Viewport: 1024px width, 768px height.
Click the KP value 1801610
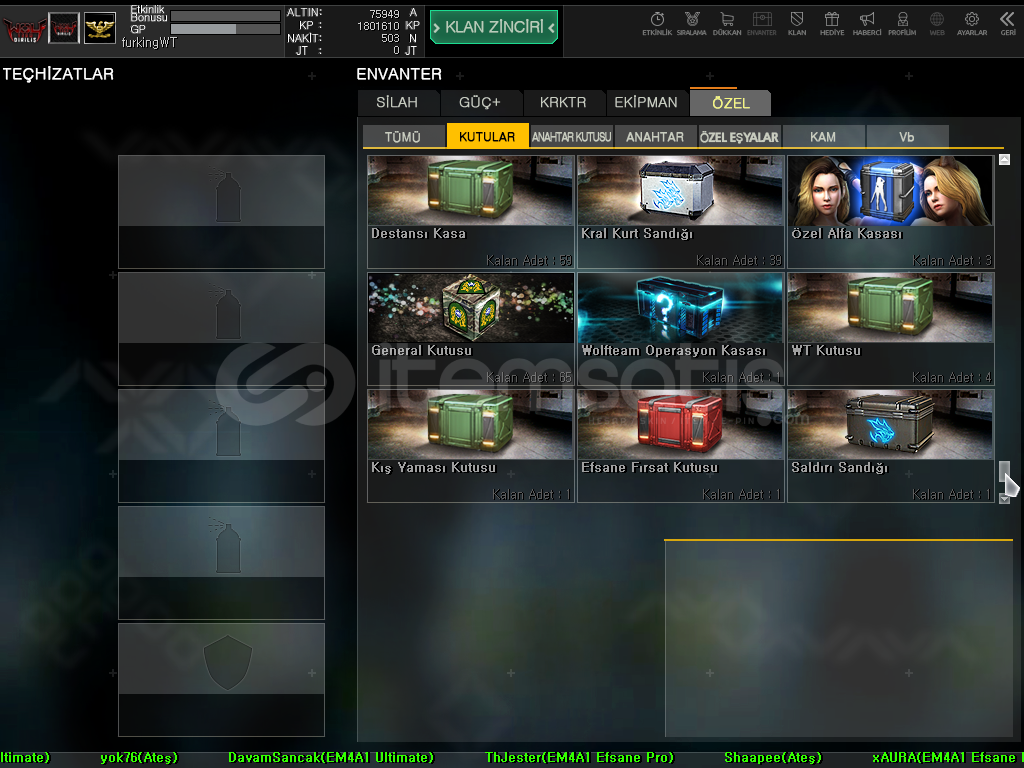pos(378,26)
